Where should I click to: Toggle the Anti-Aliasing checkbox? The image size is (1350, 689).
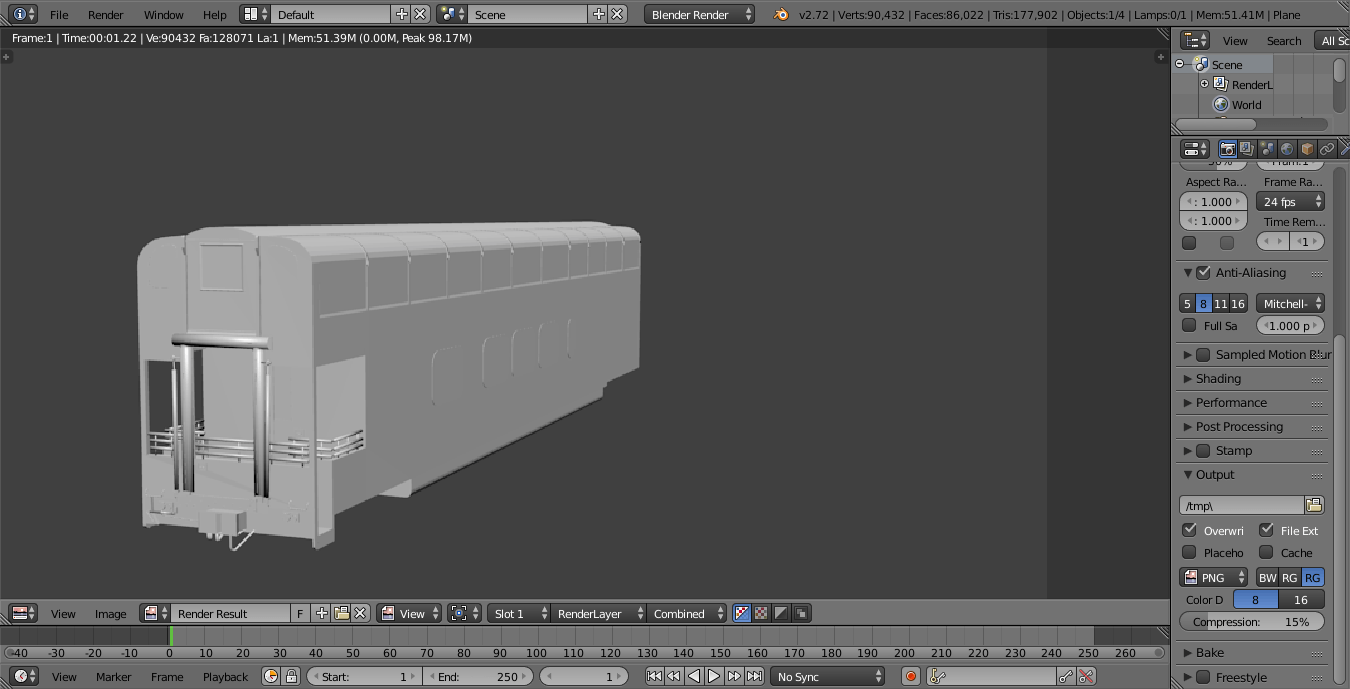[1203, 272]
